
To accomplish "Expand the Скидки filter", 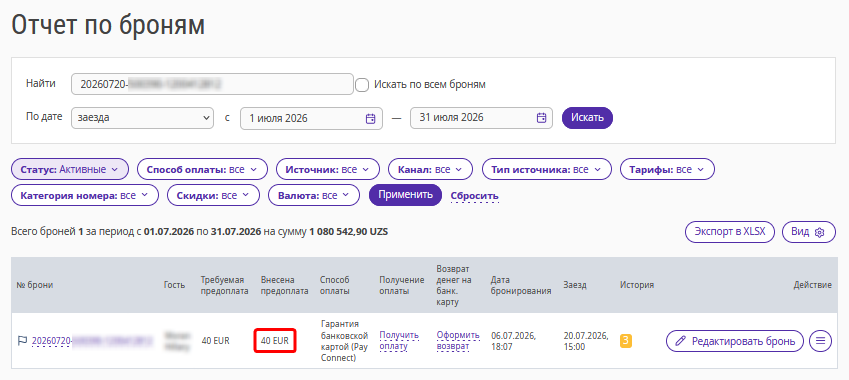I will (x=213, y=195).
